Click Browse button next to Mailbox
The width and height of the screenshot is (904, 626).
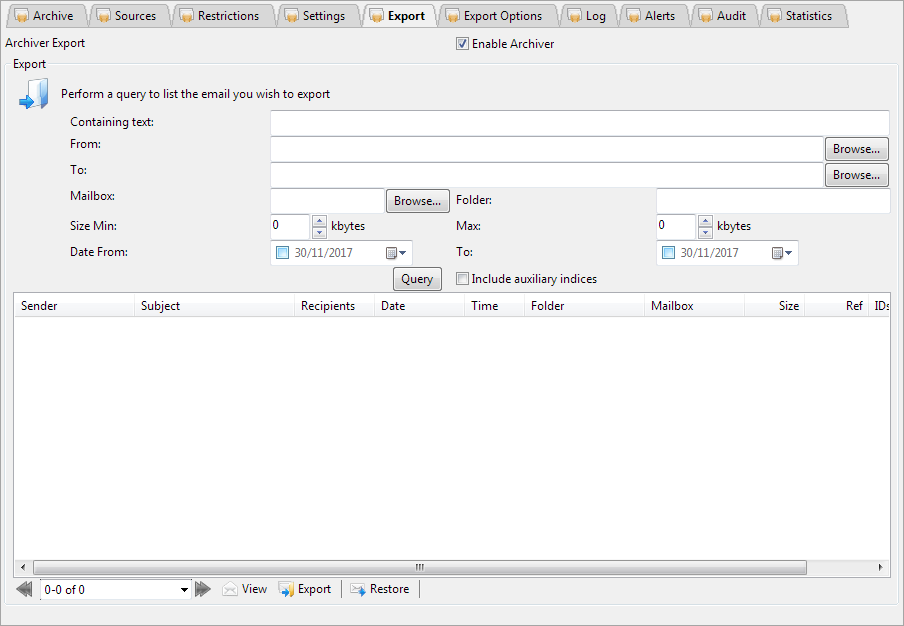417,201
